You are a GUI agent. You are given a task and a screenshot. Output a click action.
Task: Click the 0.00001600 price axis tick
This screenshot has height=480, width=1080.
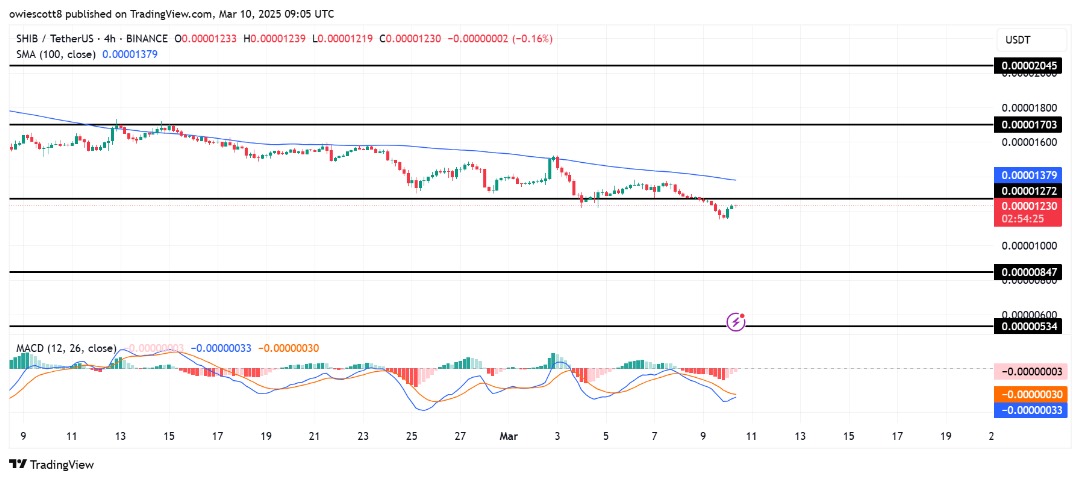click(x=1028, y=143)
